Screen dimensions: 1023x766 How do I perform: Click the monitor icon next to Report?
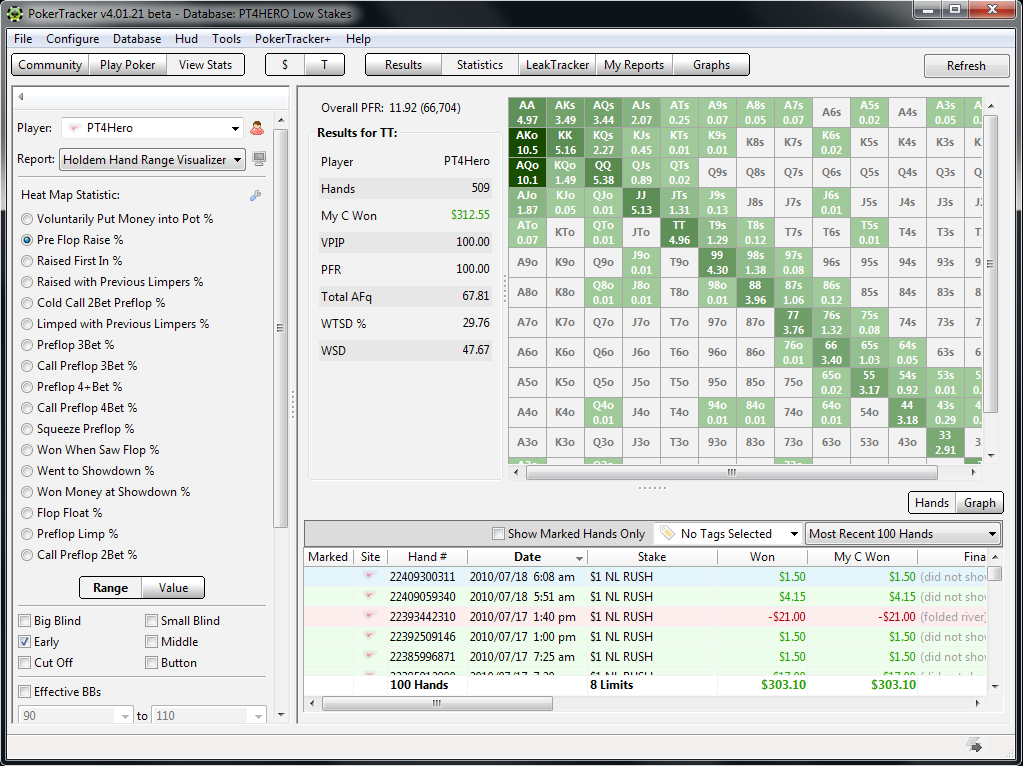click(x=259, y=159)
